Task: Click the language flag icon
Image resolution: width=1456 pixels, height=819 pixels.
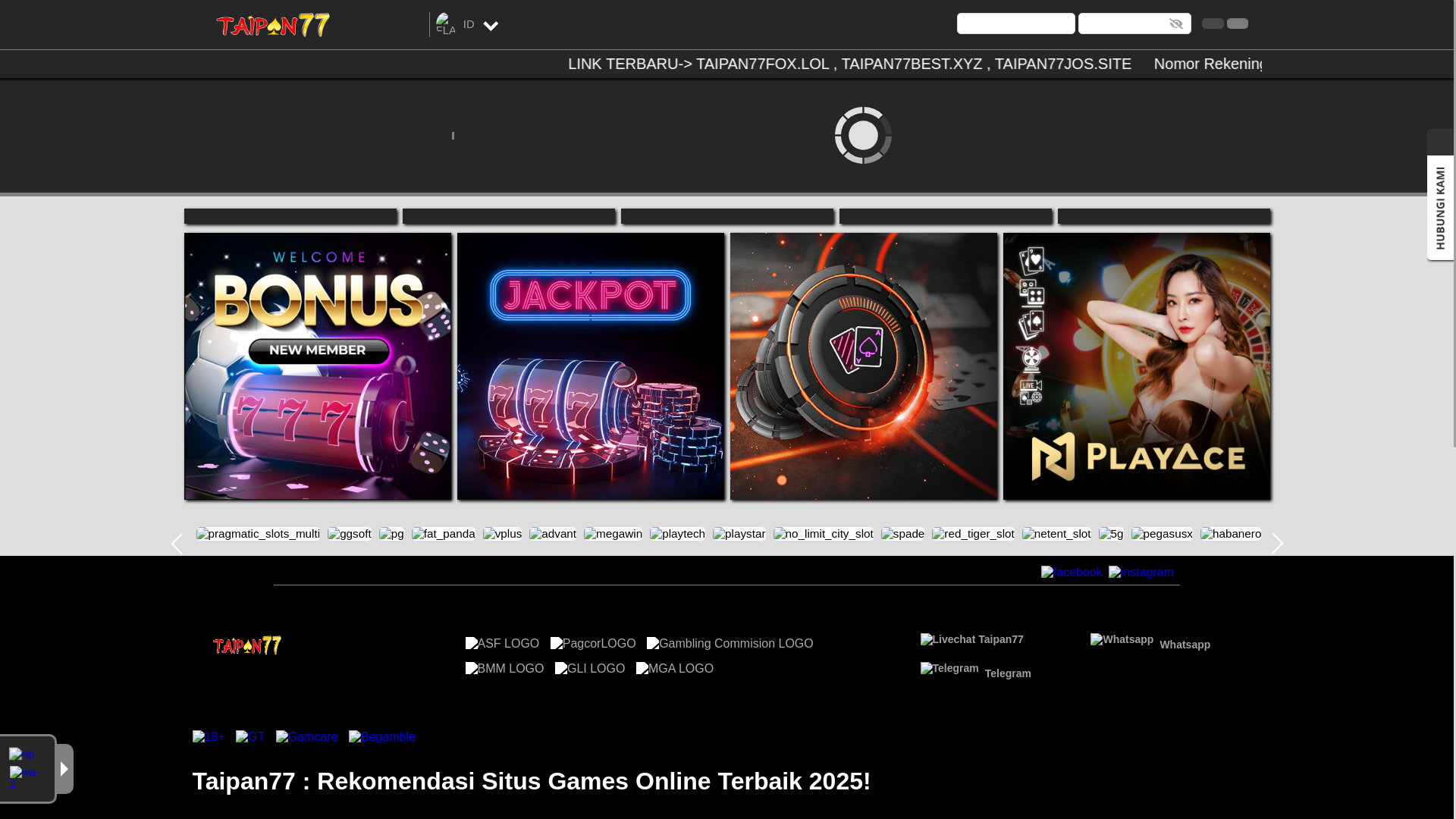Action: click(446, 24)
